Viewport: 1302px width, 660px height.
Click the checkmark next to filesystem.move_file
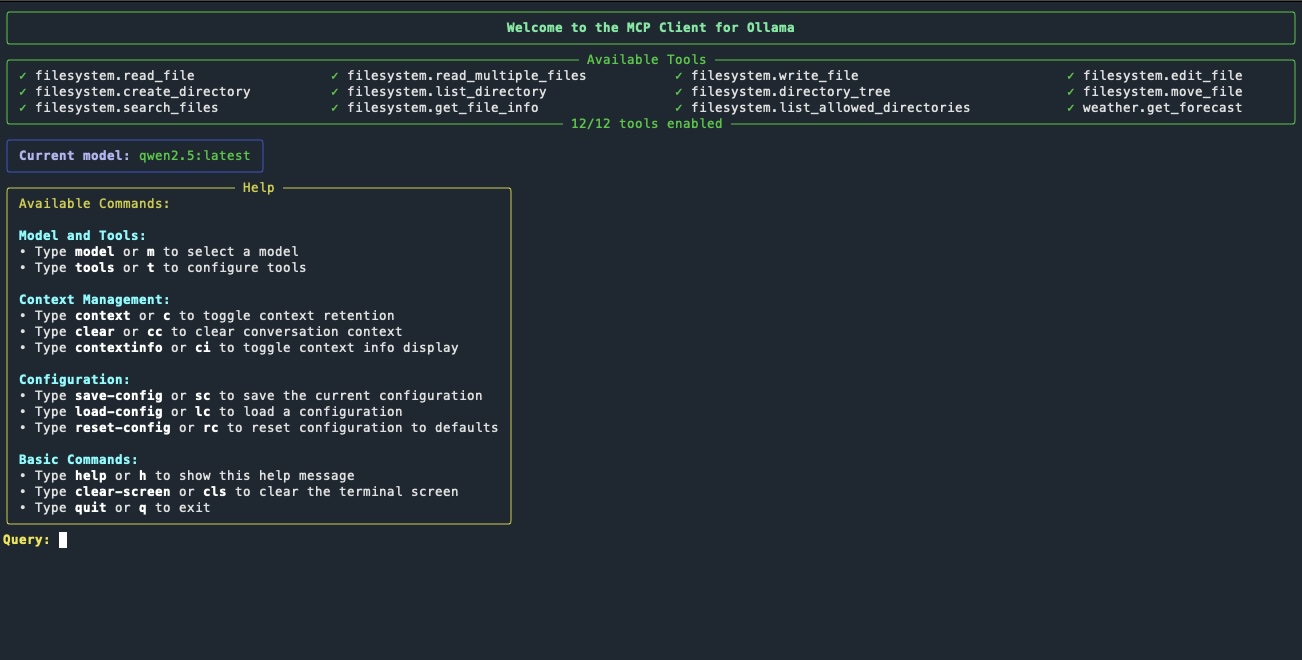[1071, 92]
